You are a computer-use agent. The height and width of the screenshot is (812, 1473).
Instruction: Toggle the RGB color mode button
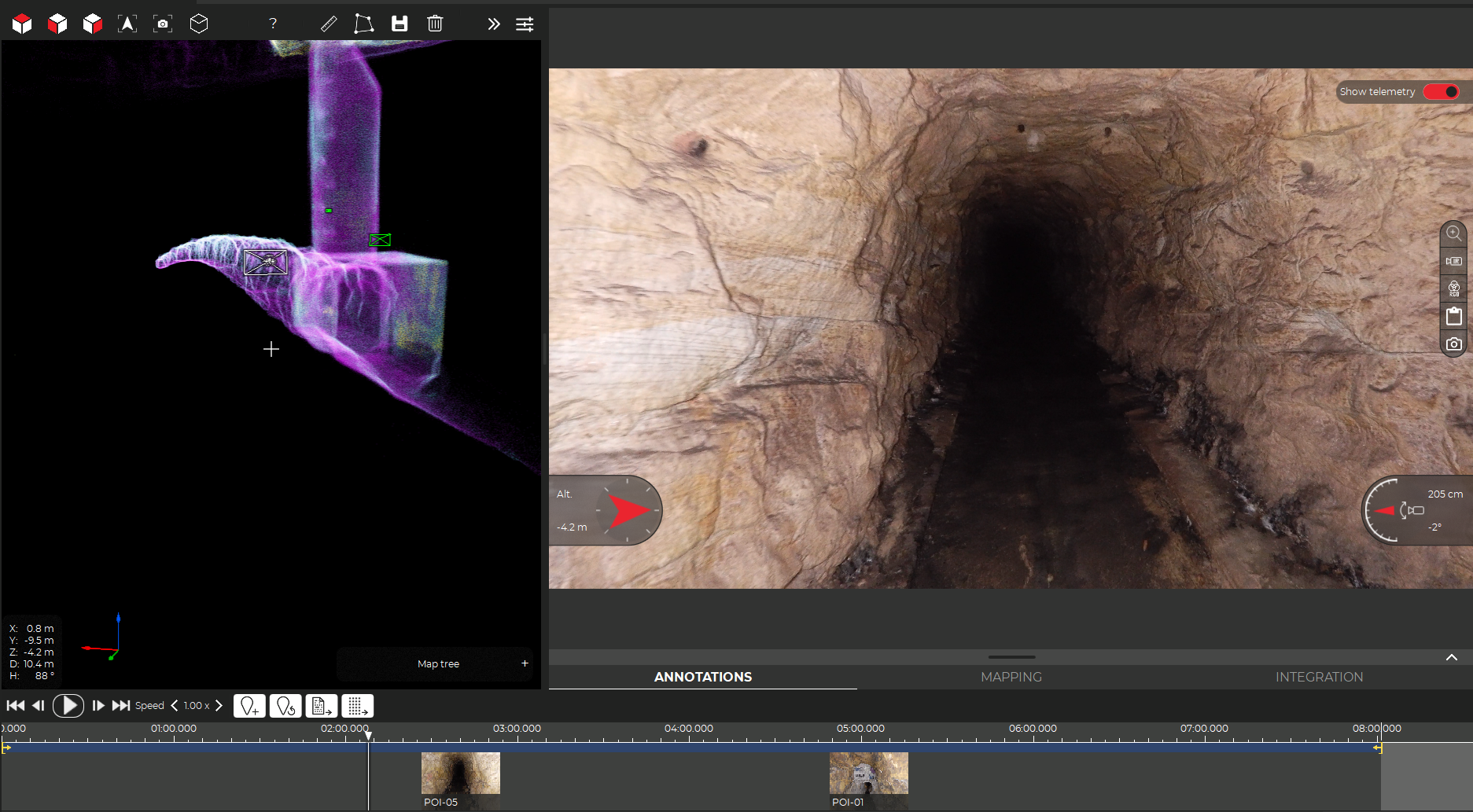point(1453,288)
